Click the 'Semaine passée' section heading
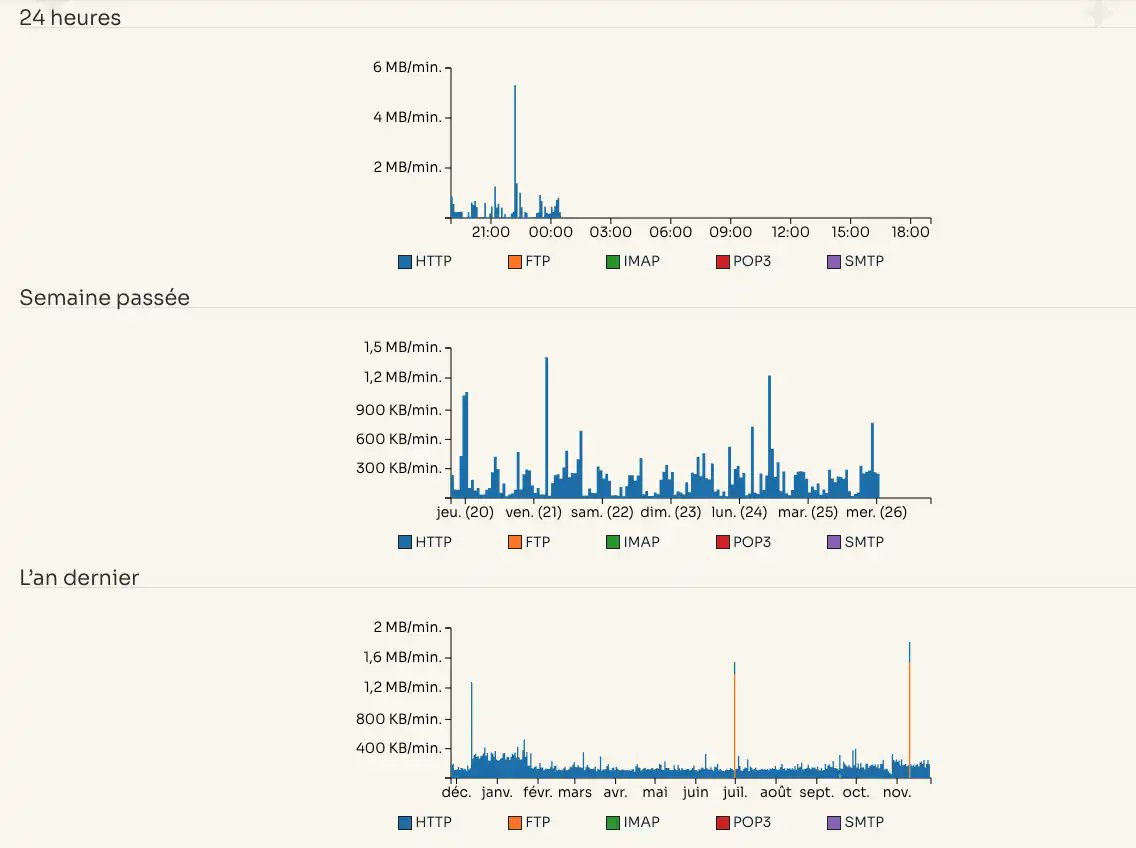Viewport: 1136px width, 848px height. click(x=104, y=297)
